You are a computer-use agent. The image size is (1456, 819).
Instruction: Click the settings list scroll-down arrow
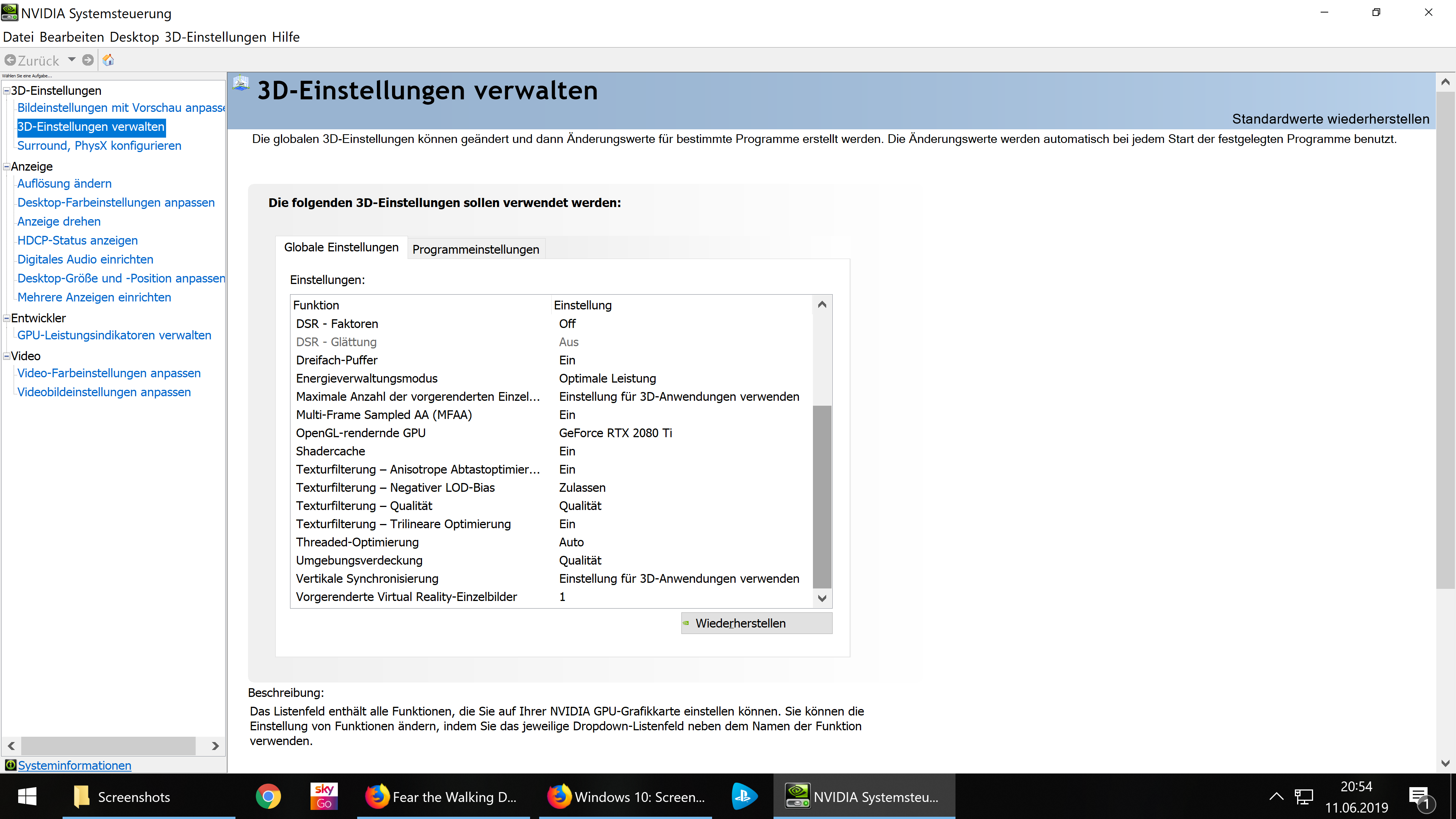point(822,598)
